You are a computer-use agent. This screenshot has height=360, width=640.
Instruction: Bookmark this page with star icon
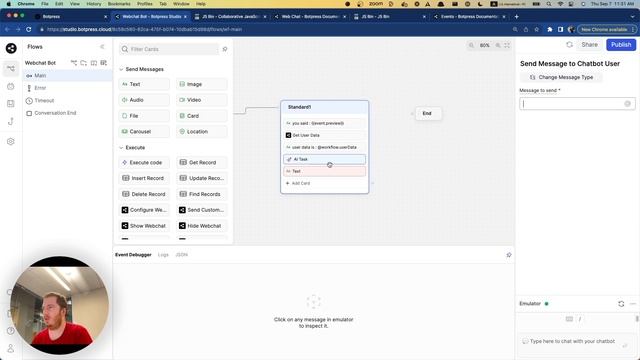pyautogui.click(x=536, y=29)
